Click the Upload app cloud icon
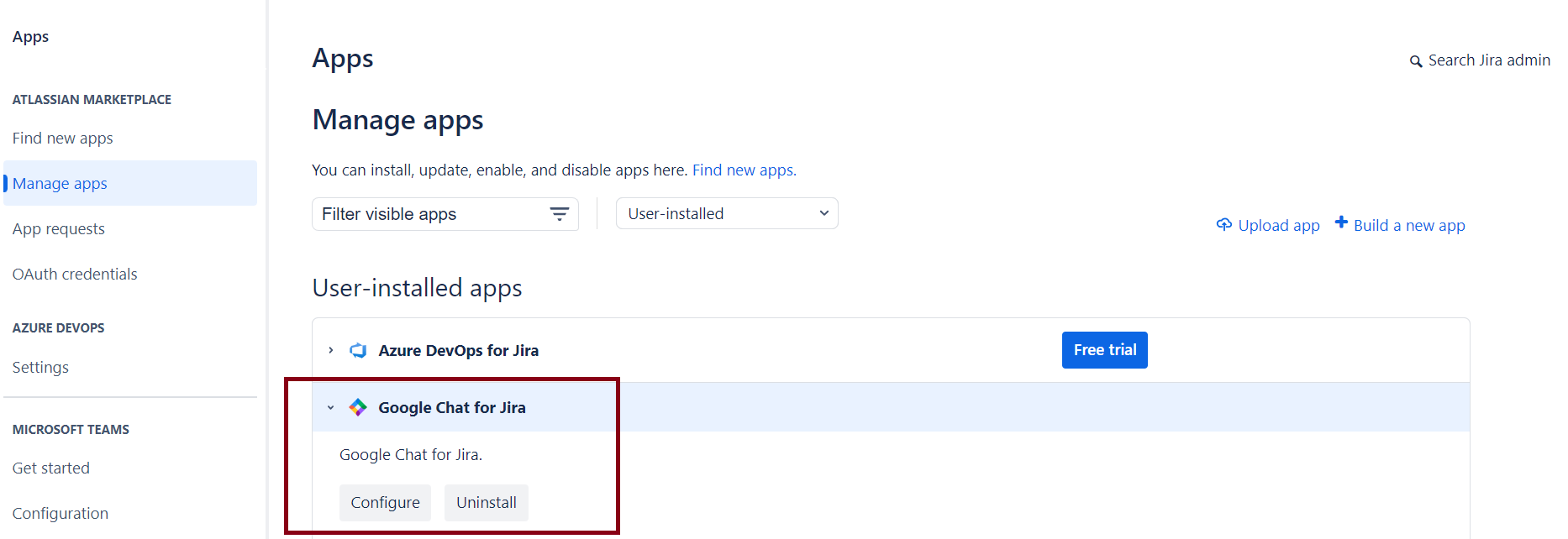Viewport: 1568px width, 539px height. tap(1223, 225)
